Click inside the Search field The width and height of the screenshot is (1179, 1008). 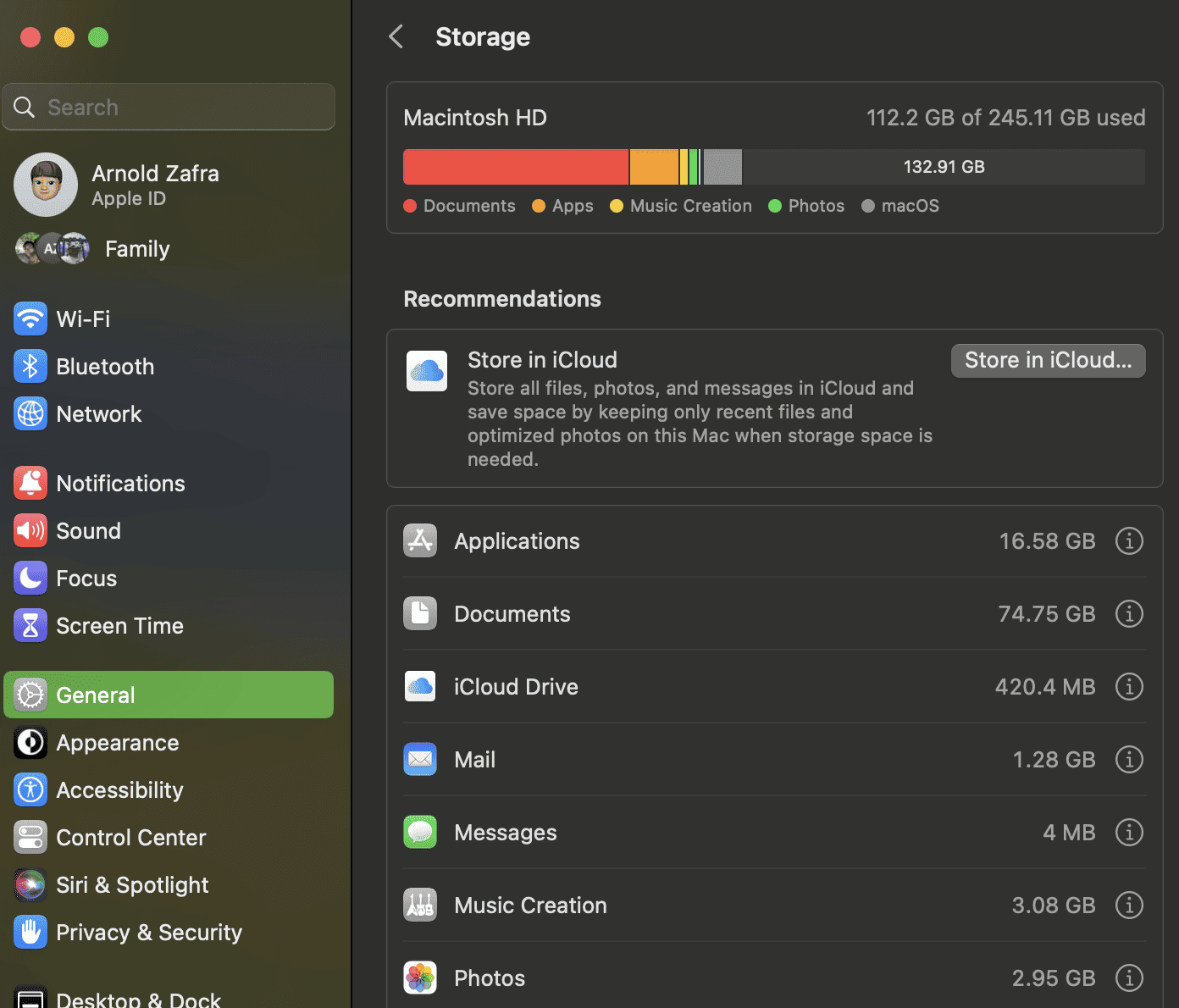(x=169, y=107)
